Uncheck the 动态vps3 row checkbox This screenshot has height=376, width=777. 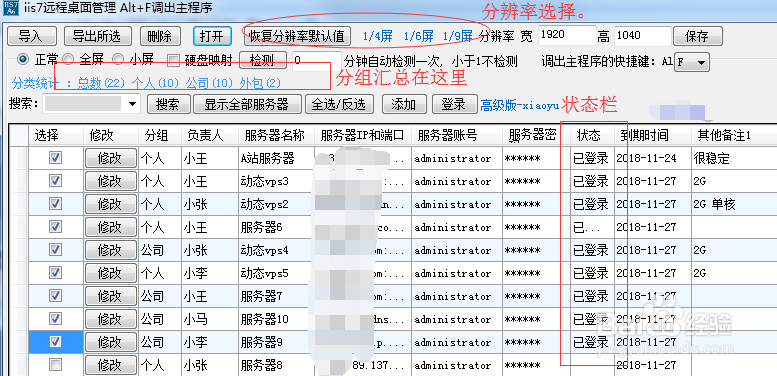pos(56,181)
